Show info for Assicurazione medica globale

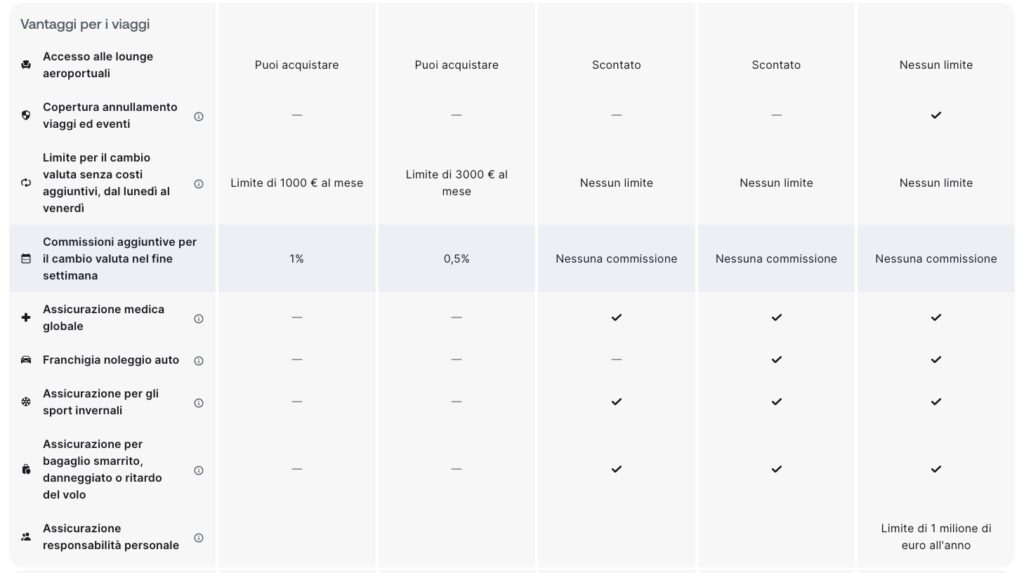click(199, 319)
